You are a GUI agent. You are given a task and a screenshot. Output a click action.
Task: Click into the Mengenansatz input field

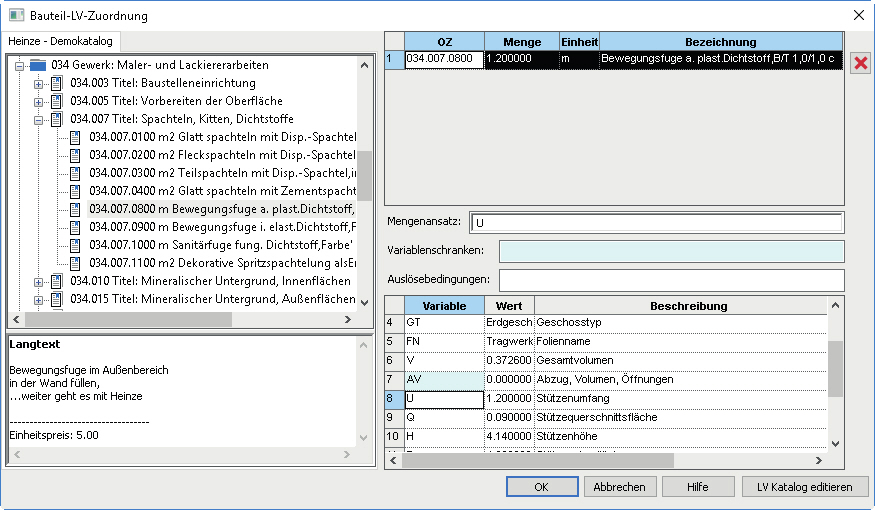coord(656,223)
